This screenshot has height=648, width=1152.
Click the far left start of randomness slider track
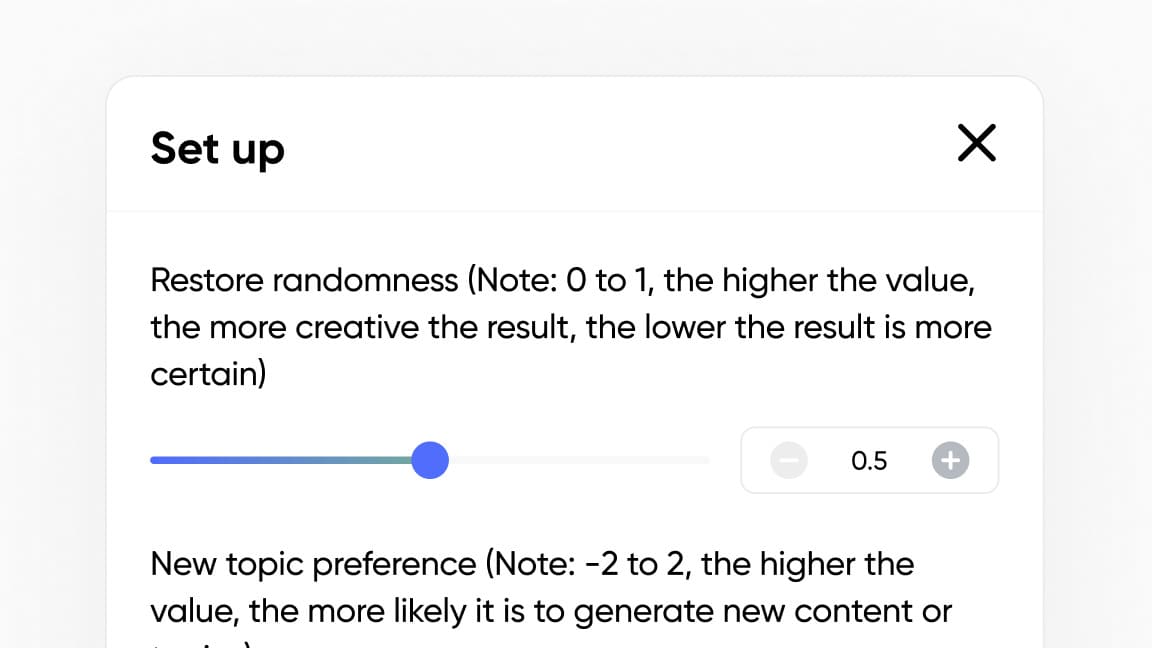tap(154, 461)
